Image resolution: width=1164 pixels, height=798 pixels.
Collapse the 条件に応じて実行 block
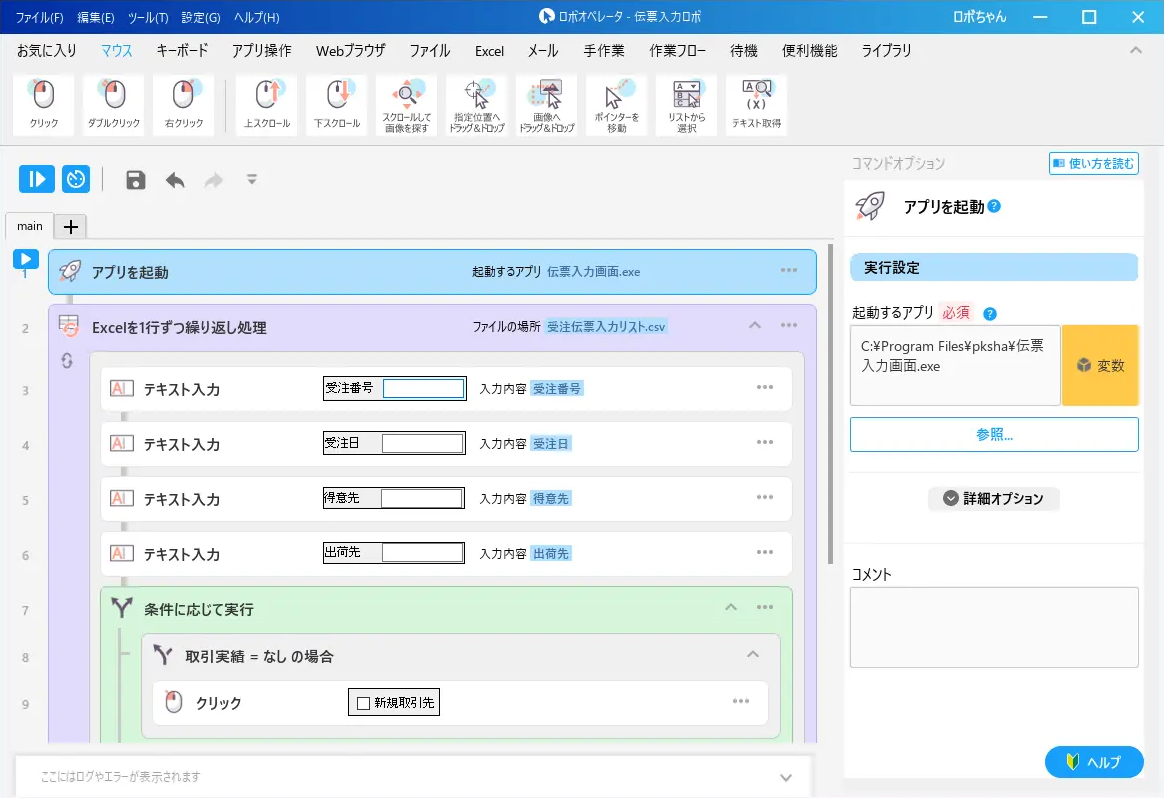731,607
